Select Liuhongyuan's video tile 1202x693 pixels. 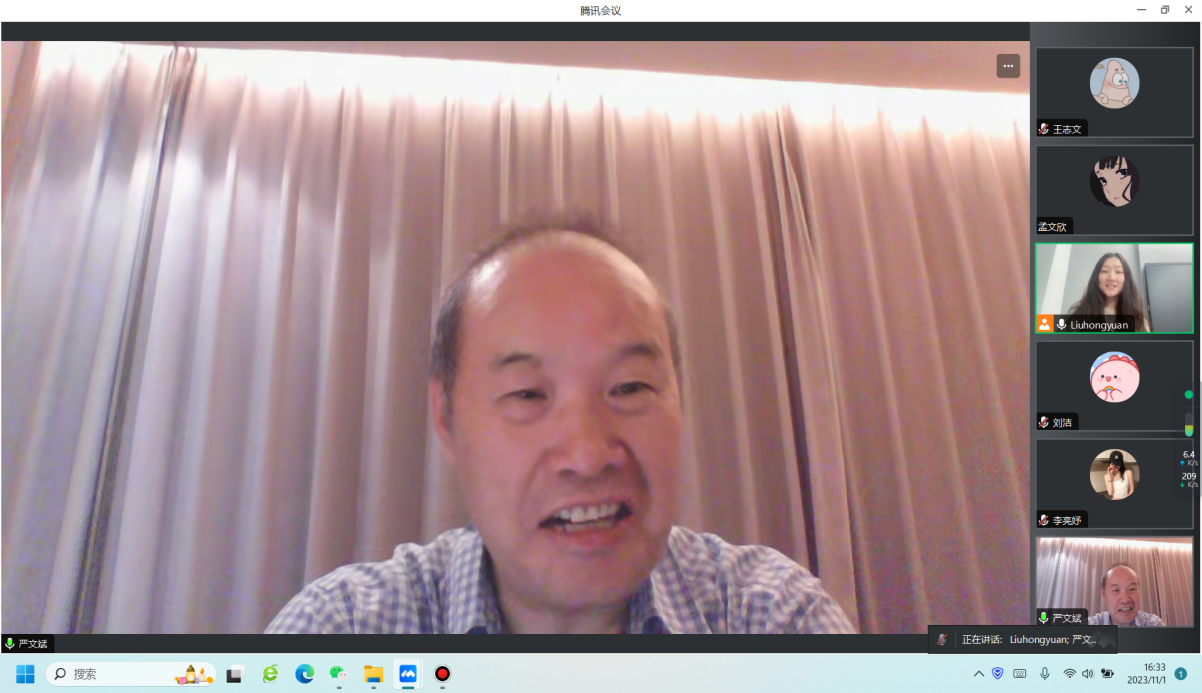[x=1114, y=288]
